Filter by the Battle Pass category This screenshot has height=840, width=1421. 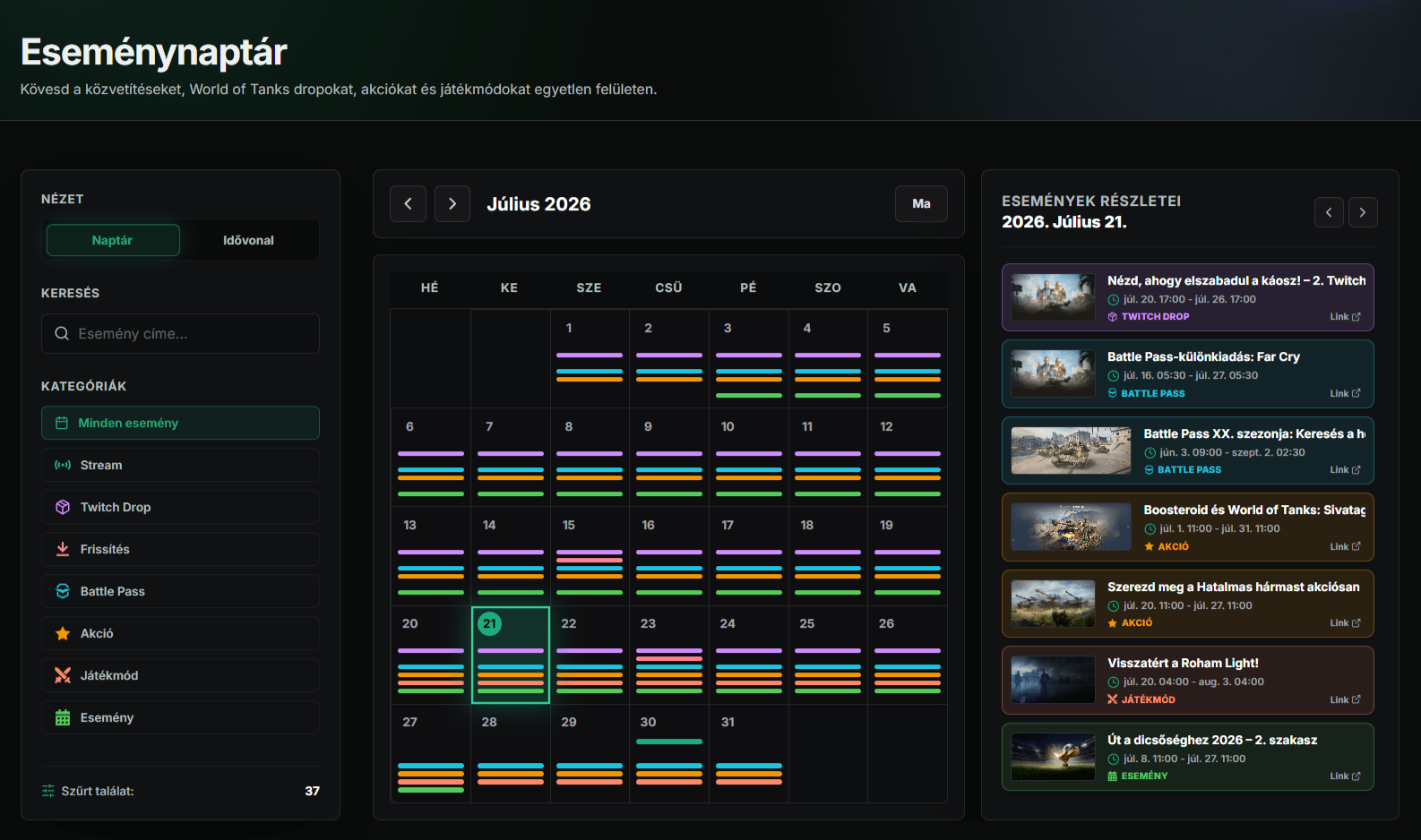180,591
